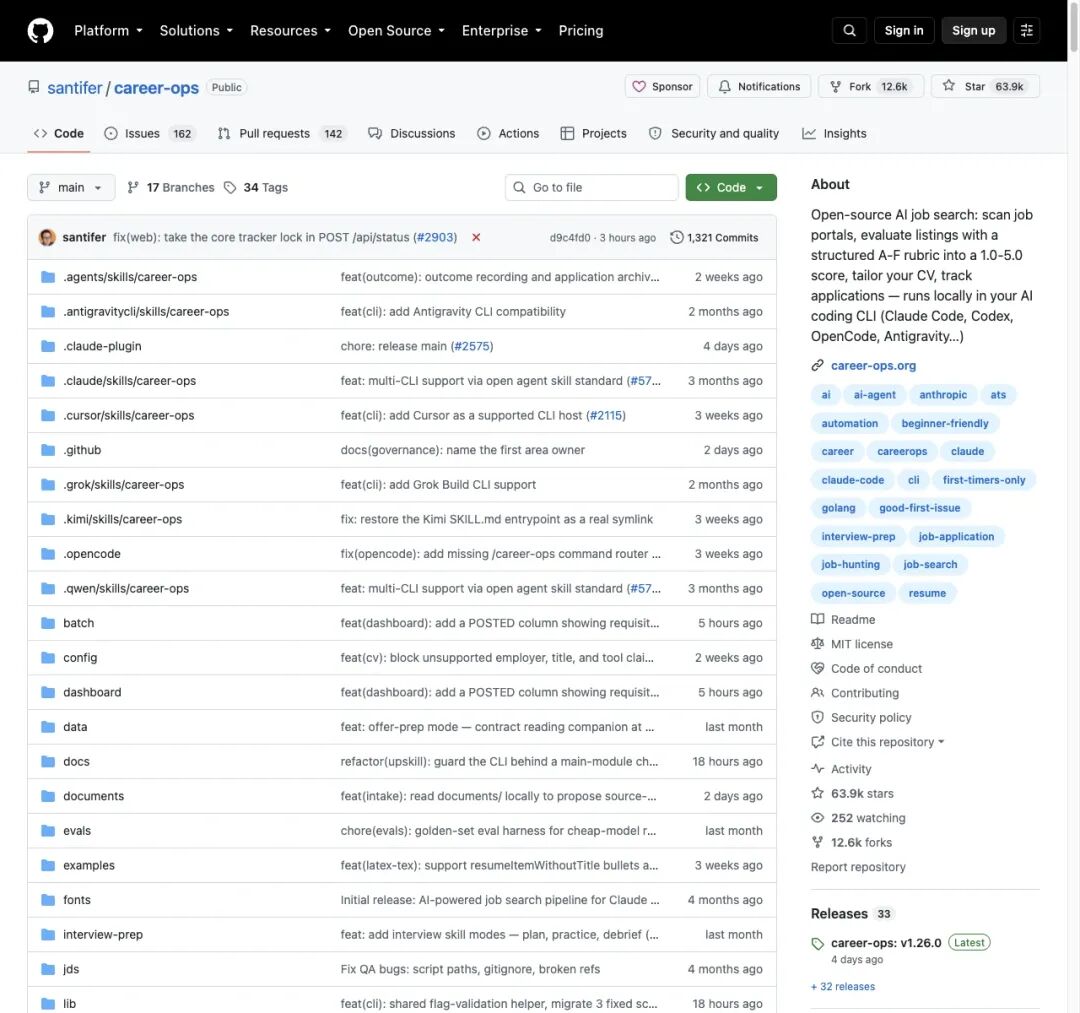Open the #2903 pull request link

tap(435, 237)
